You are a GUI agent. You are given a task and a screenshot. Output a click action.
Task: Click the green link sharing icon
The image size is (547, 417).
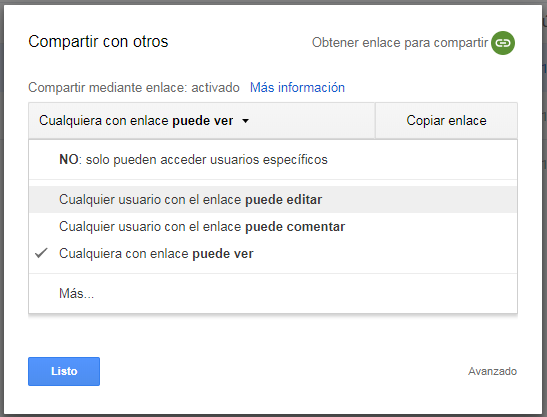click(503, 43)
